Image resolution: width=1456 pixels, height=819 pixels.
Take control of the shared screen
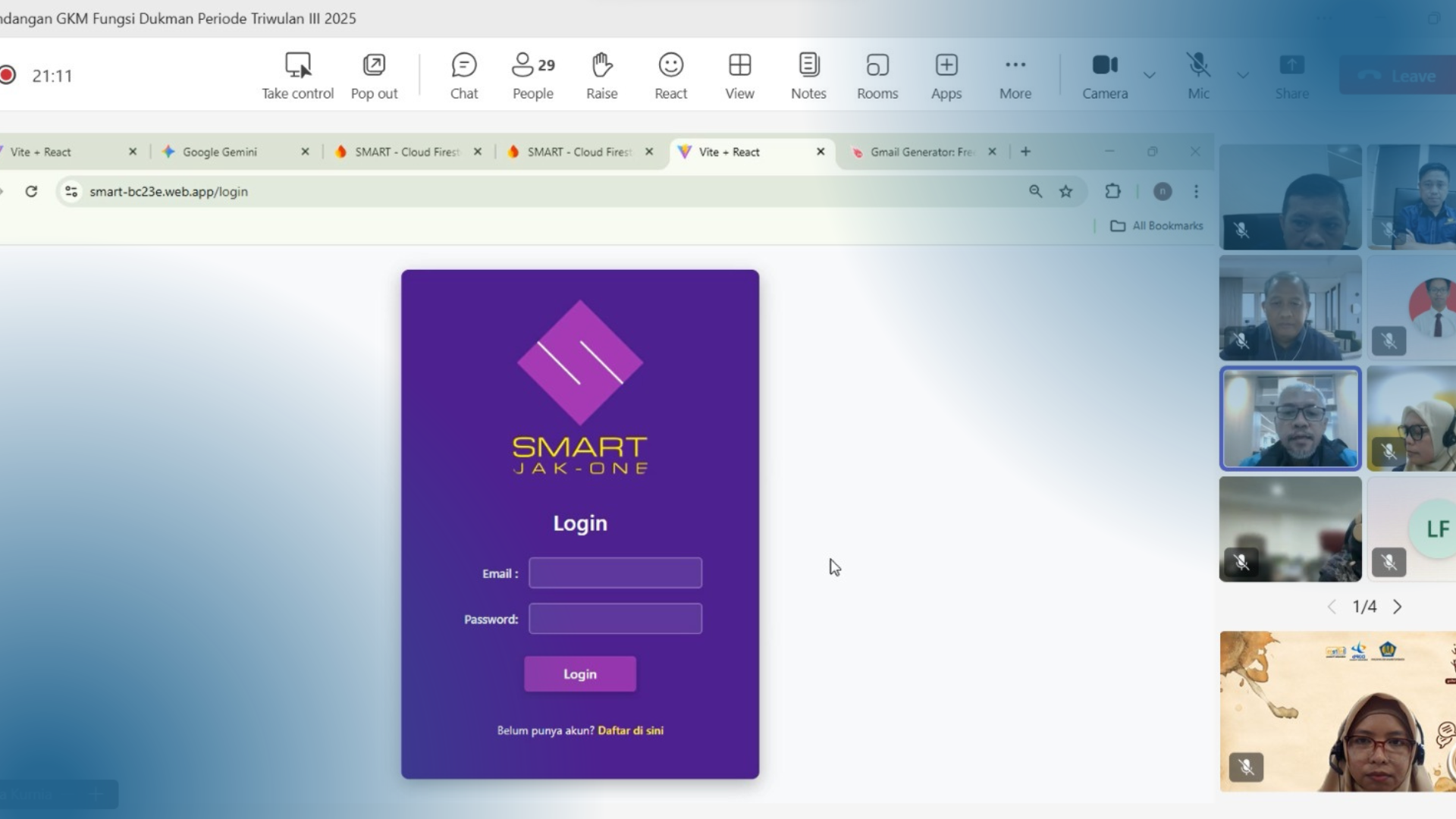coord(297,75)
